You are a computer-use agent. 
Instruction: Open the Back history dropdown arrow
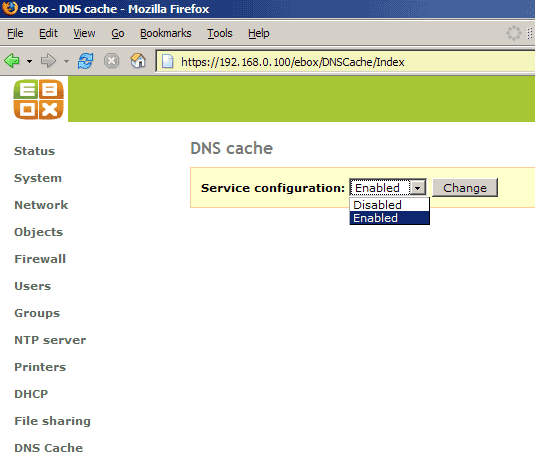pos(29,61)
